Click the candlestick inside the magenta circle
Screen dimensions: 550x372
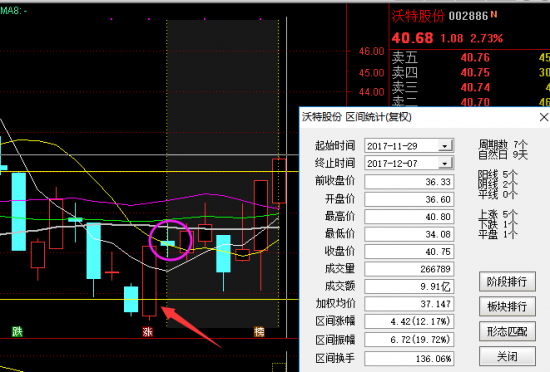168,243
